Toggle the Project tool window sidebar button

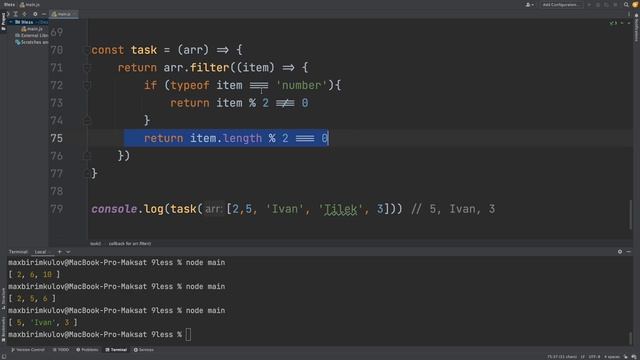(3, 21)
